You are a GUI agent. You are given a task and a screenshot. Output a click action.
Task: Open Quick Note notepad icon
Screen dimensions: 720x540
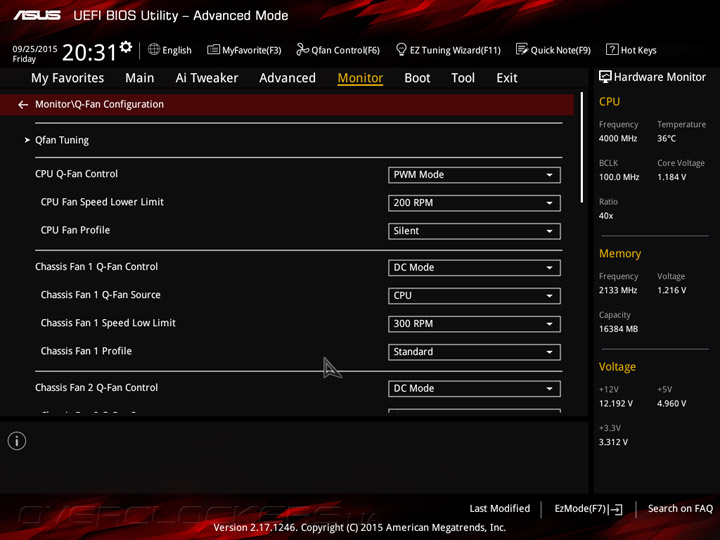pos(522,49)
